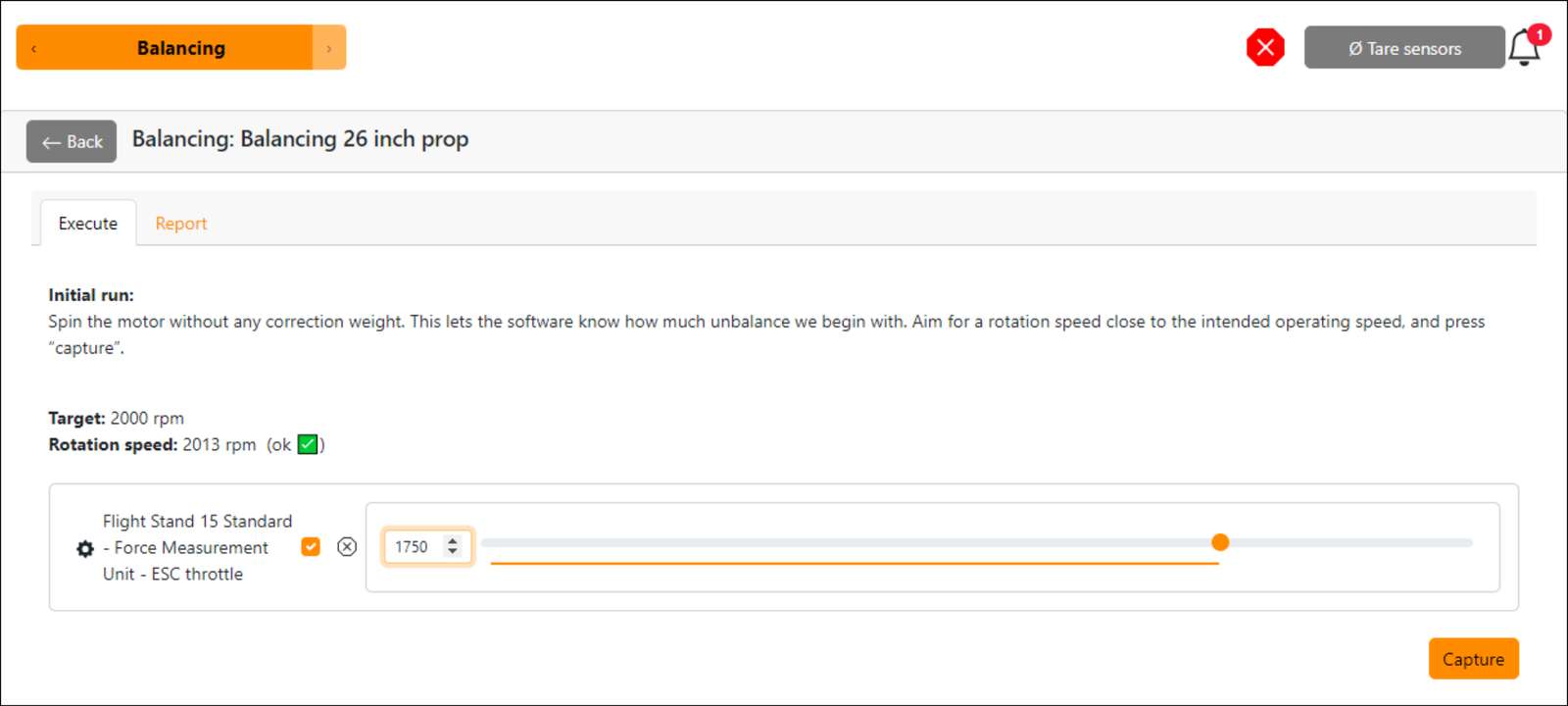The height and width of the screenshot is (706, 1568).
Task: Increment throttle with the stepper up arrow
Action: [x=454, y=540]
